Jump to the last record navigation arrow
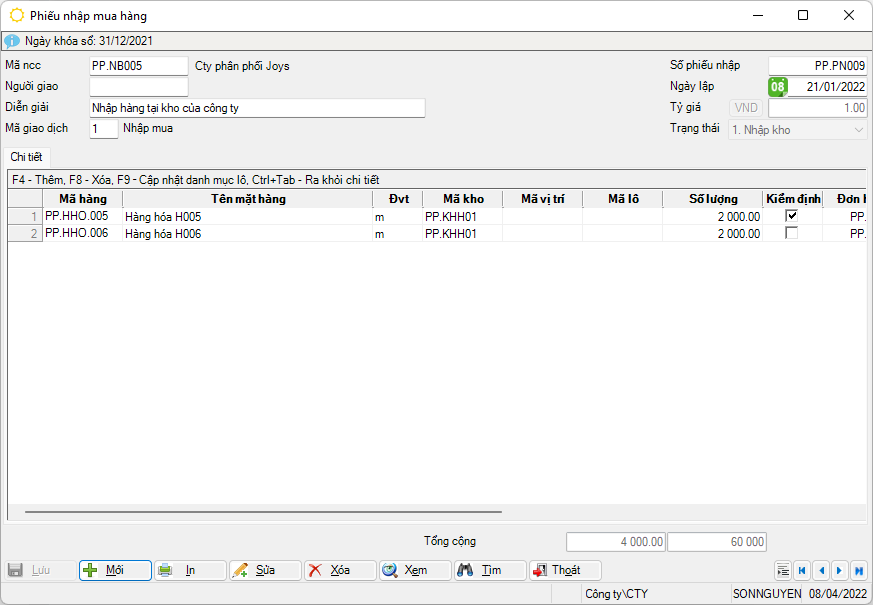873x605 pixels. 858,570
